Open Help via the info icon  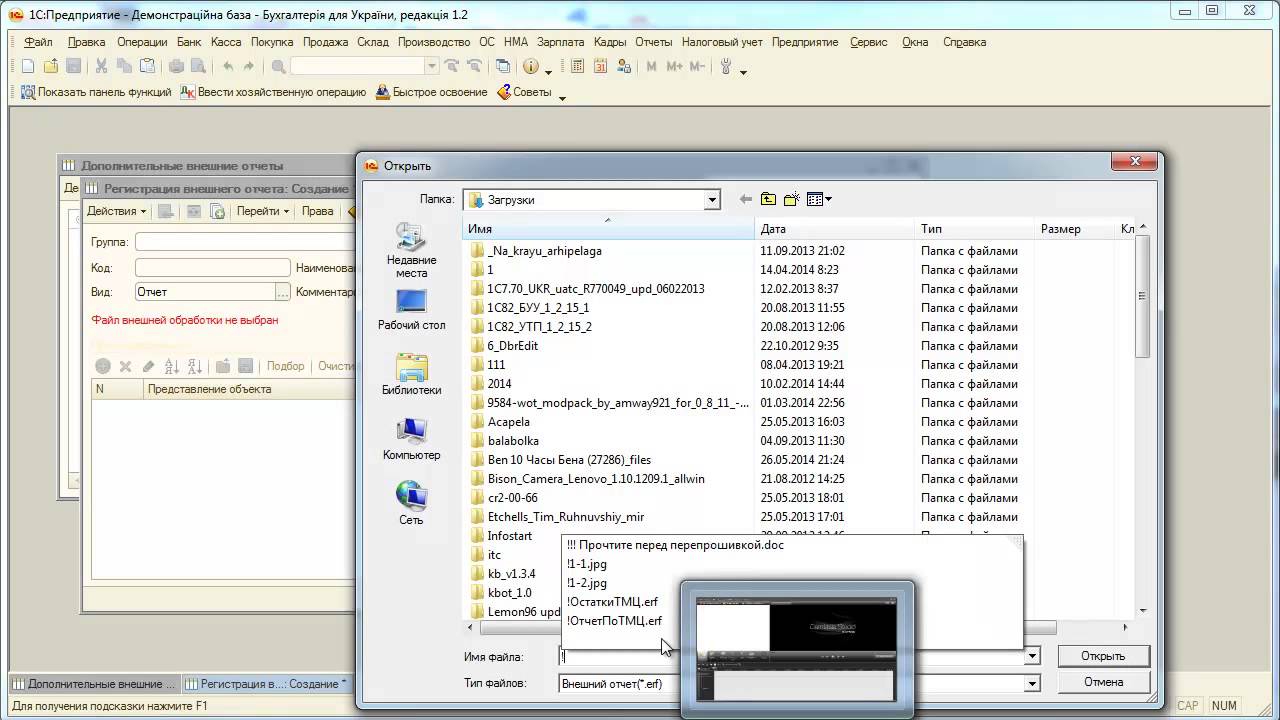point(530,66)
